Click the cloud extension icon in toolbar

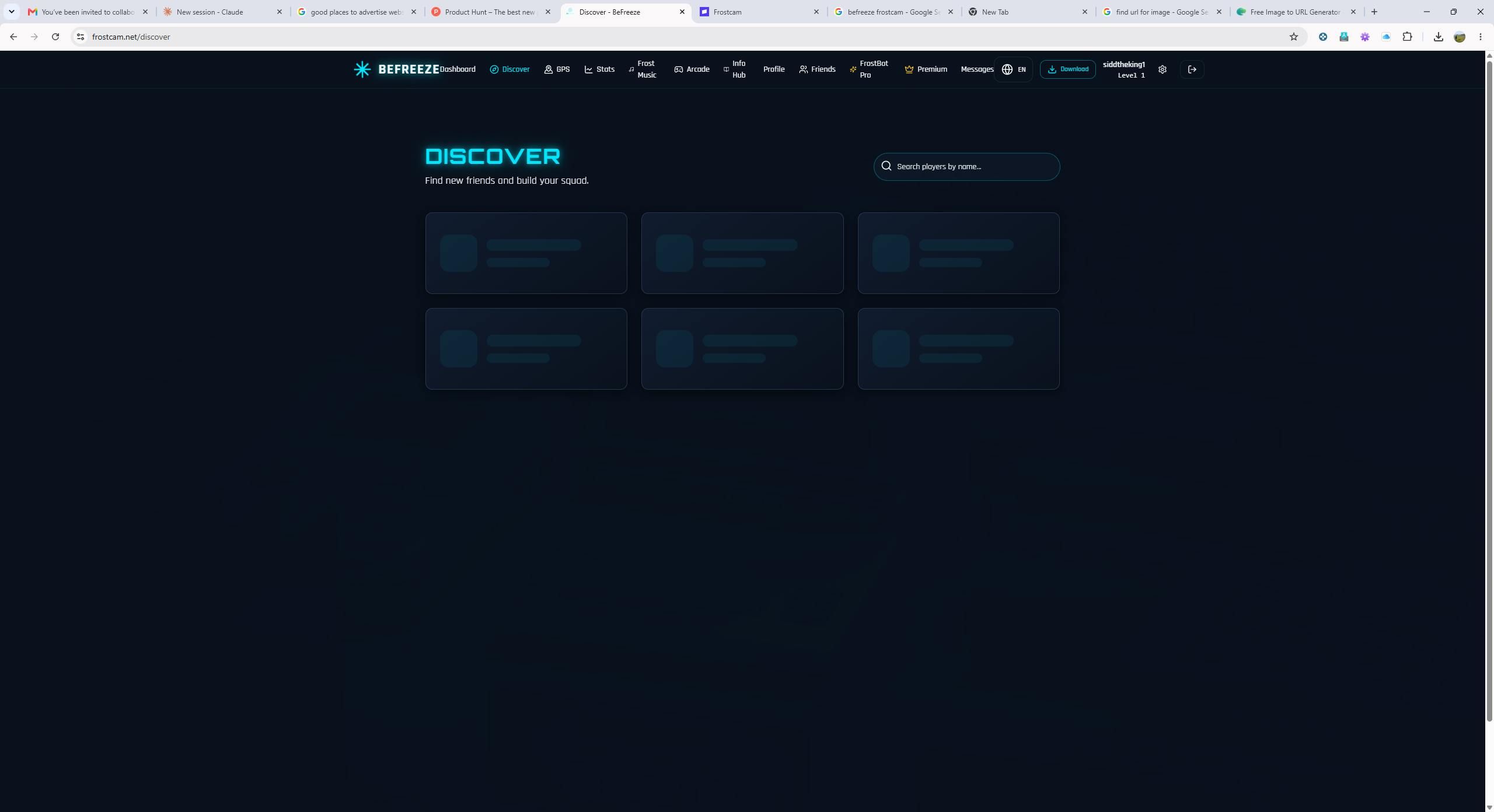click(x=1386, y=37)
